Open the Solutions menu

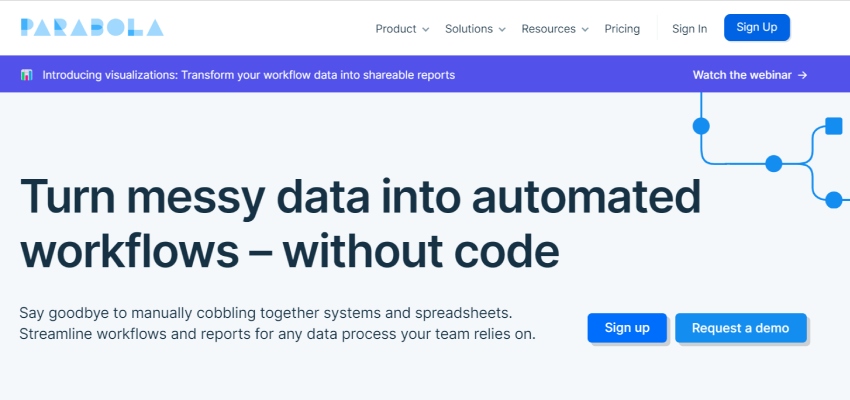pyautogui.click(x=468, y=29)
